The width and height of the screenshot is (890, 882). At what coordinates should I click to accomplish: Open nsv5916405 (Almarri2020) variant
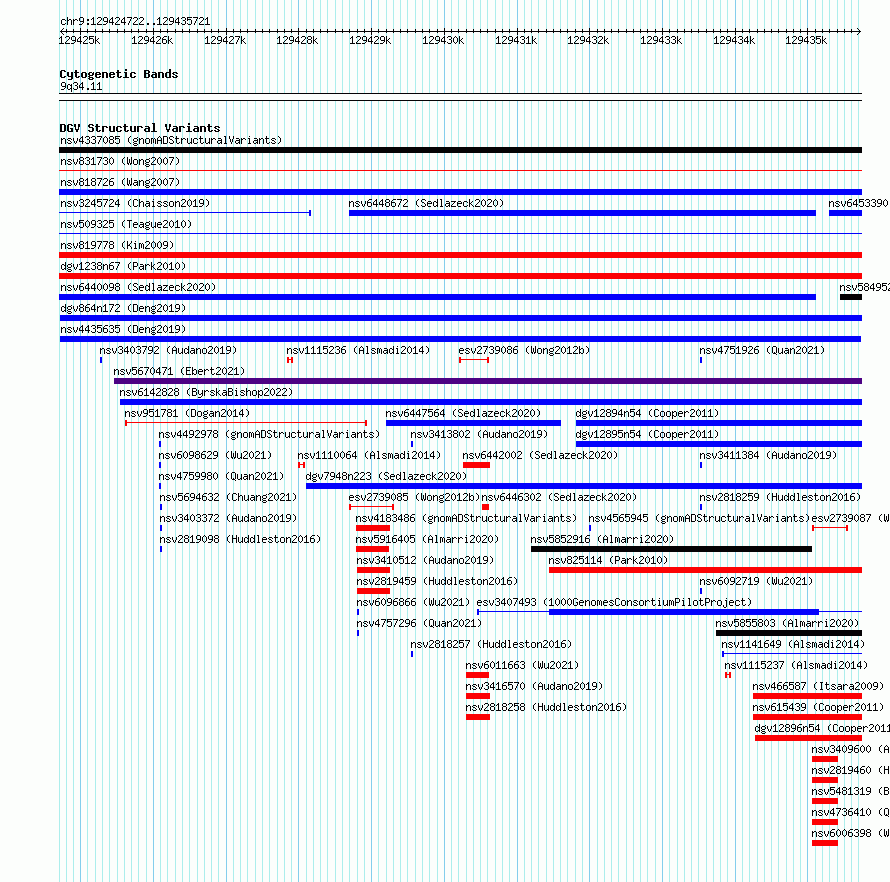[427, 539]
